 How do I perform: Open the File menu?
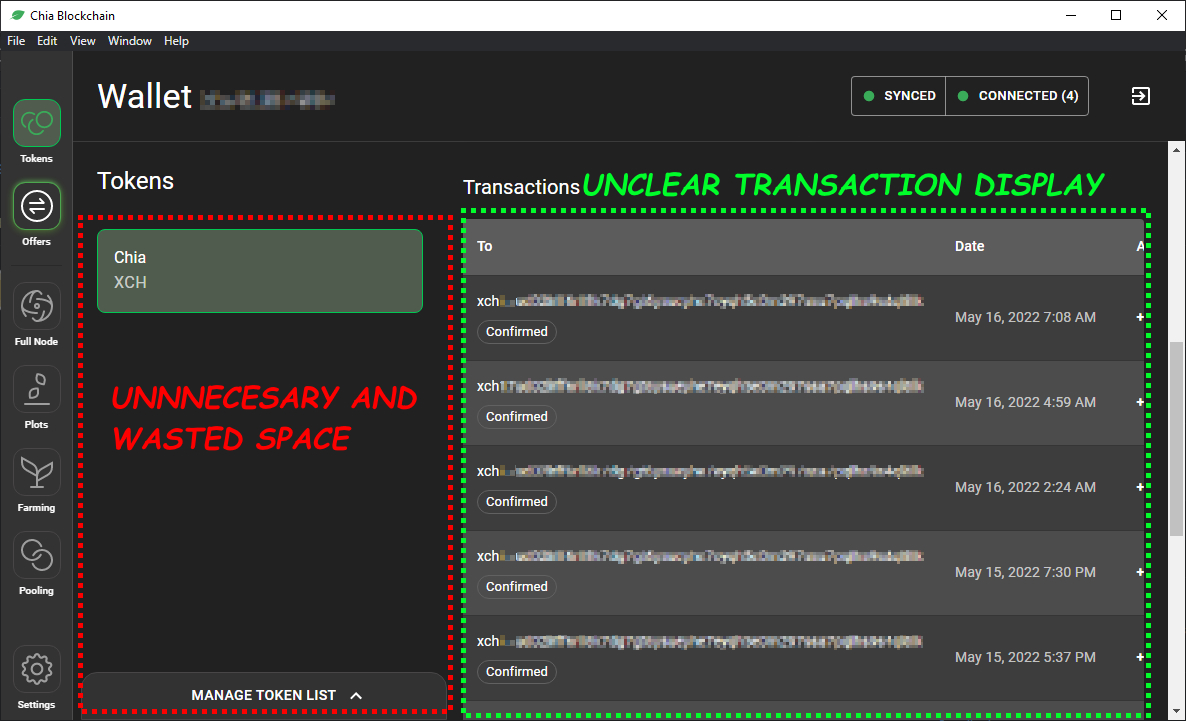click(x=16, y=41)
